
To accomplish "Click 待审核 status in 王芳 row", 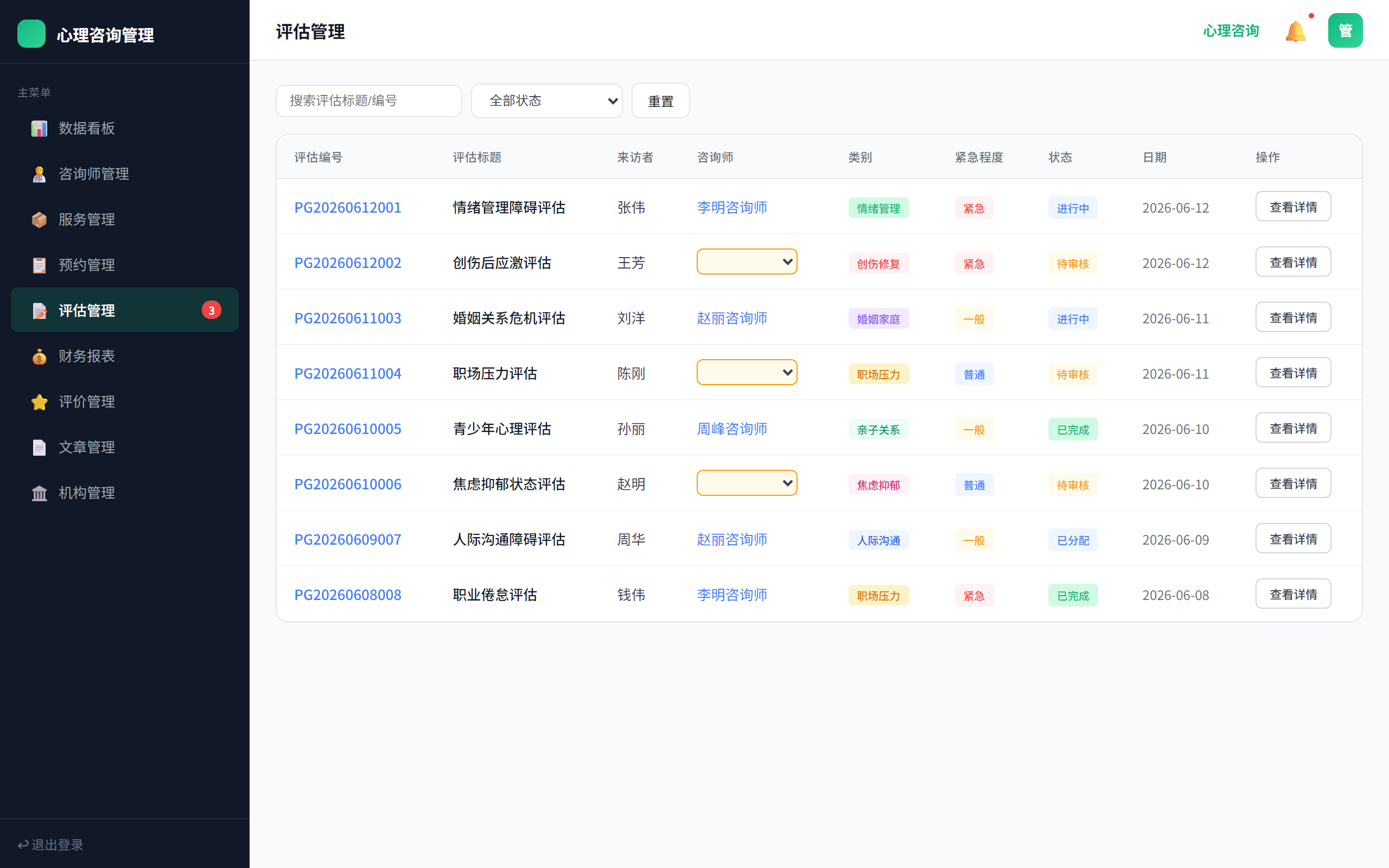I will coord(1072,264).
